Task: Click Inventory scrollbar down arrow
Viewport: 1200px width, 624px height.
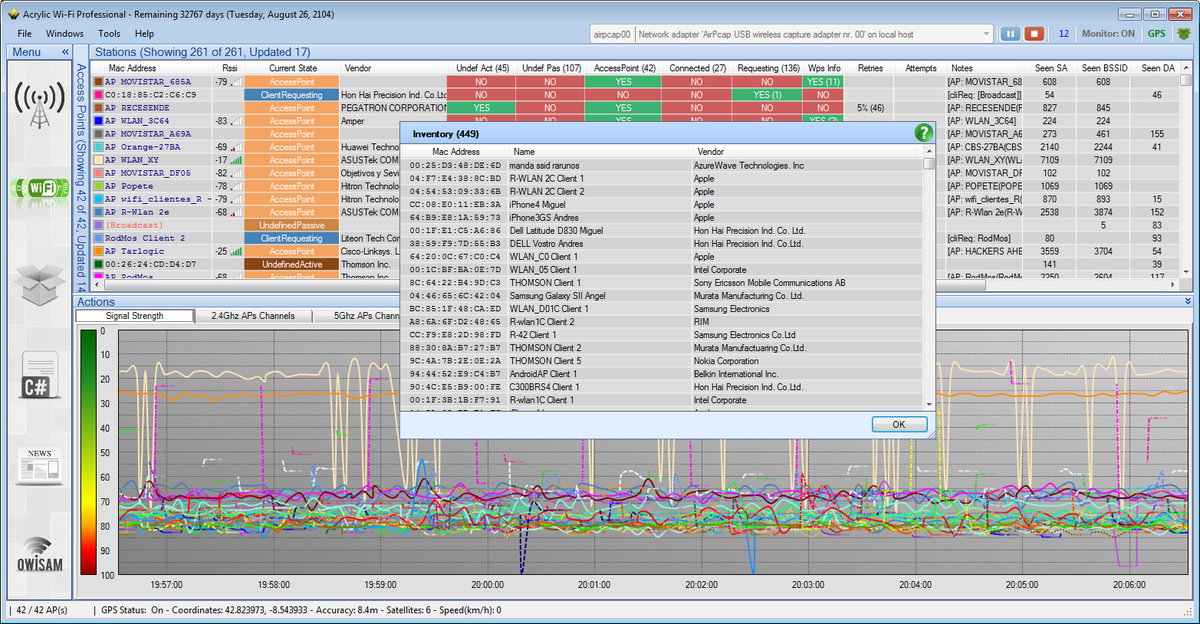Action: tap(929, 404)
